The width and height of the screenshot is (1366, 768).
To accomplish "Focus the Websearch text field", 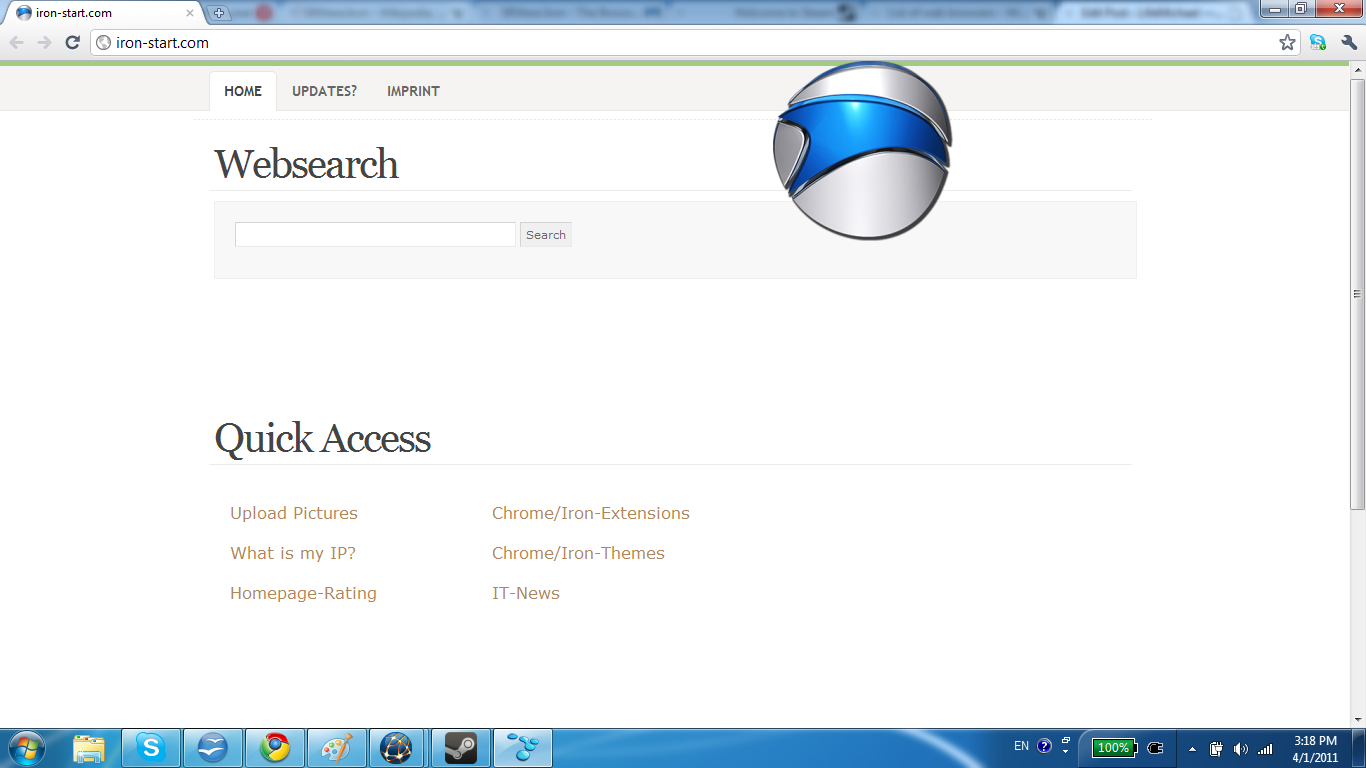I will pyautogui.click(x=375, y=234).
